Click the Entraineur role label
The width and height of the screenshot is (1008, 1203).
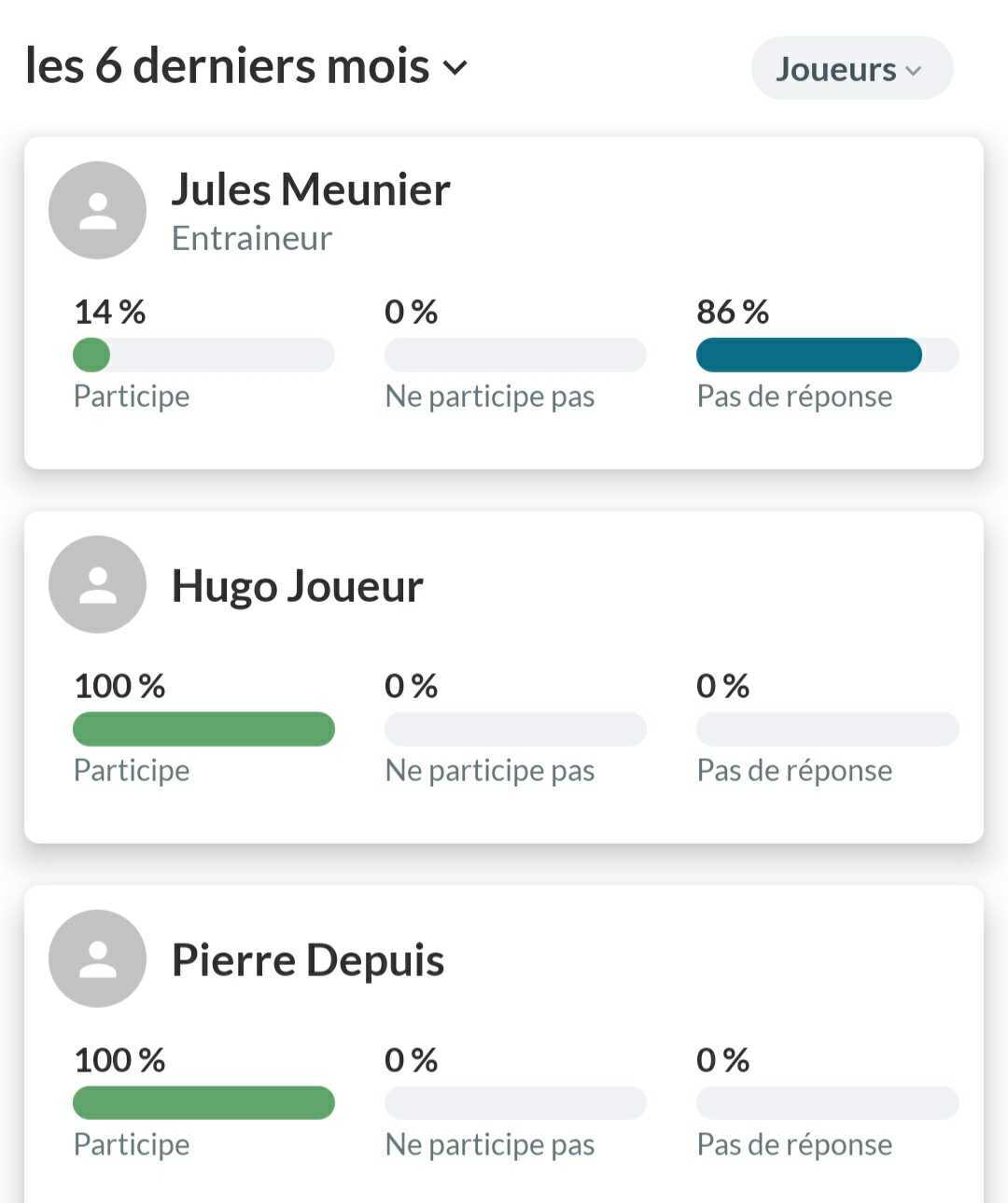point(252,239)
